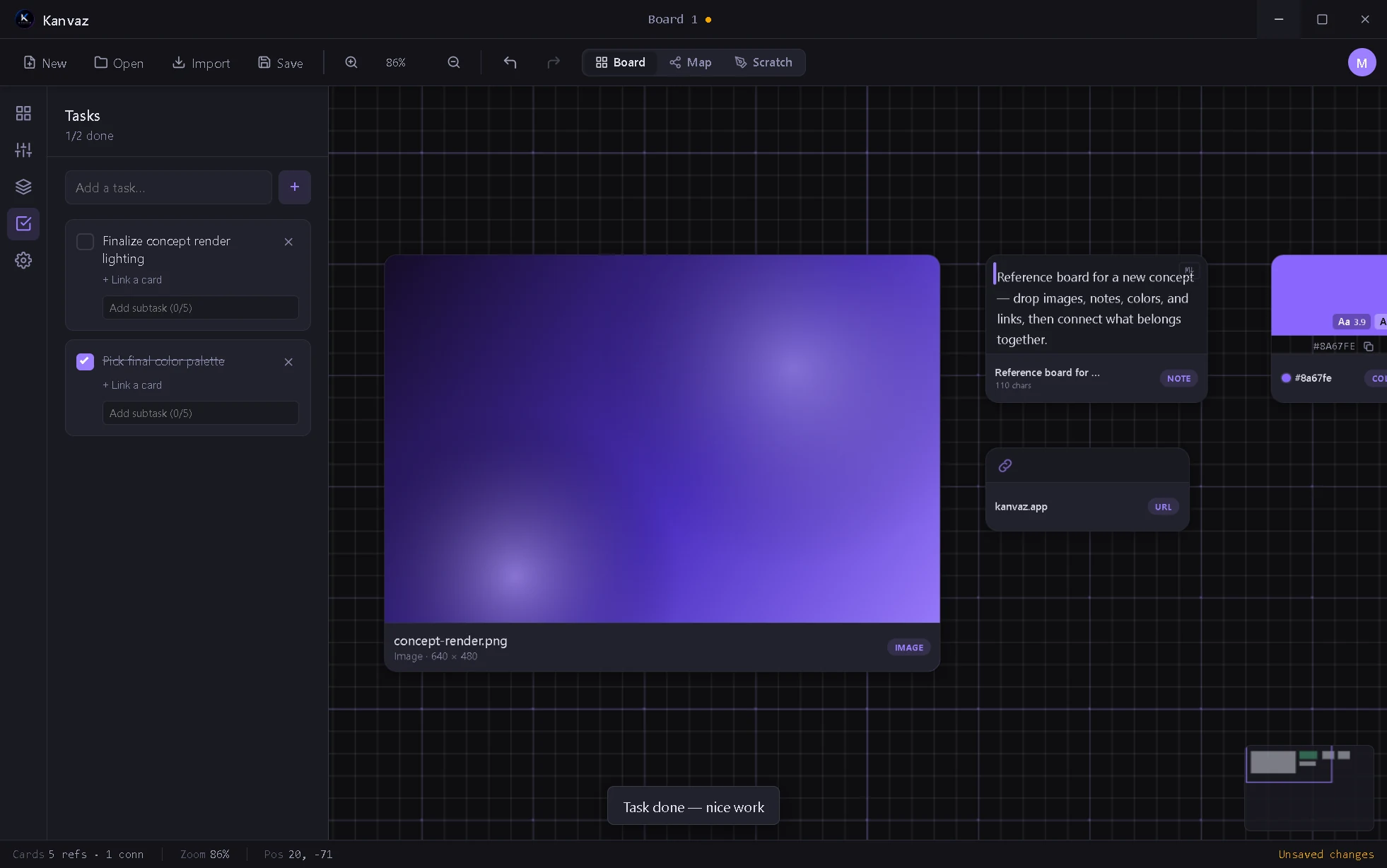Viewport: 1387px width, 868px height.
Task: Click the Kanvaz app logo
Action: click(24, 19)
